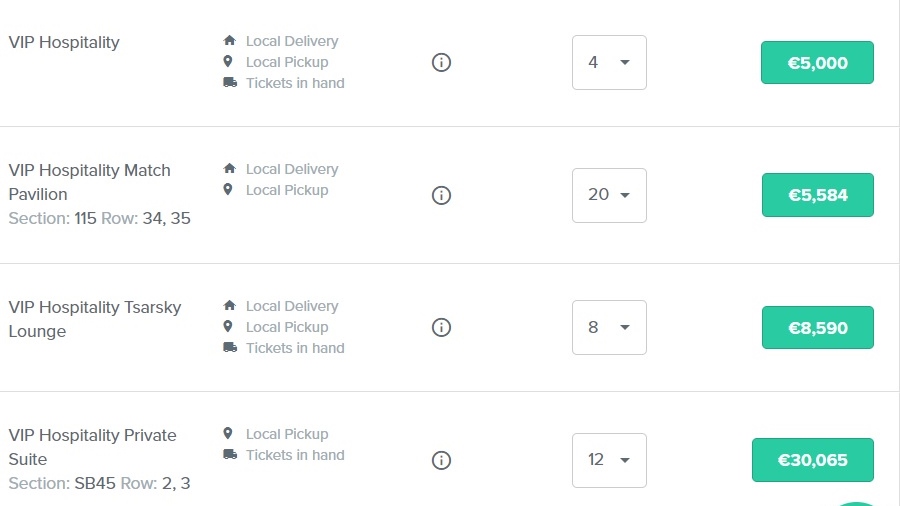The height and width of the screenshot is (506, 900).
Task: Open quantity dropdown showing 8 tickets
Action: click(x=609, y=328)
